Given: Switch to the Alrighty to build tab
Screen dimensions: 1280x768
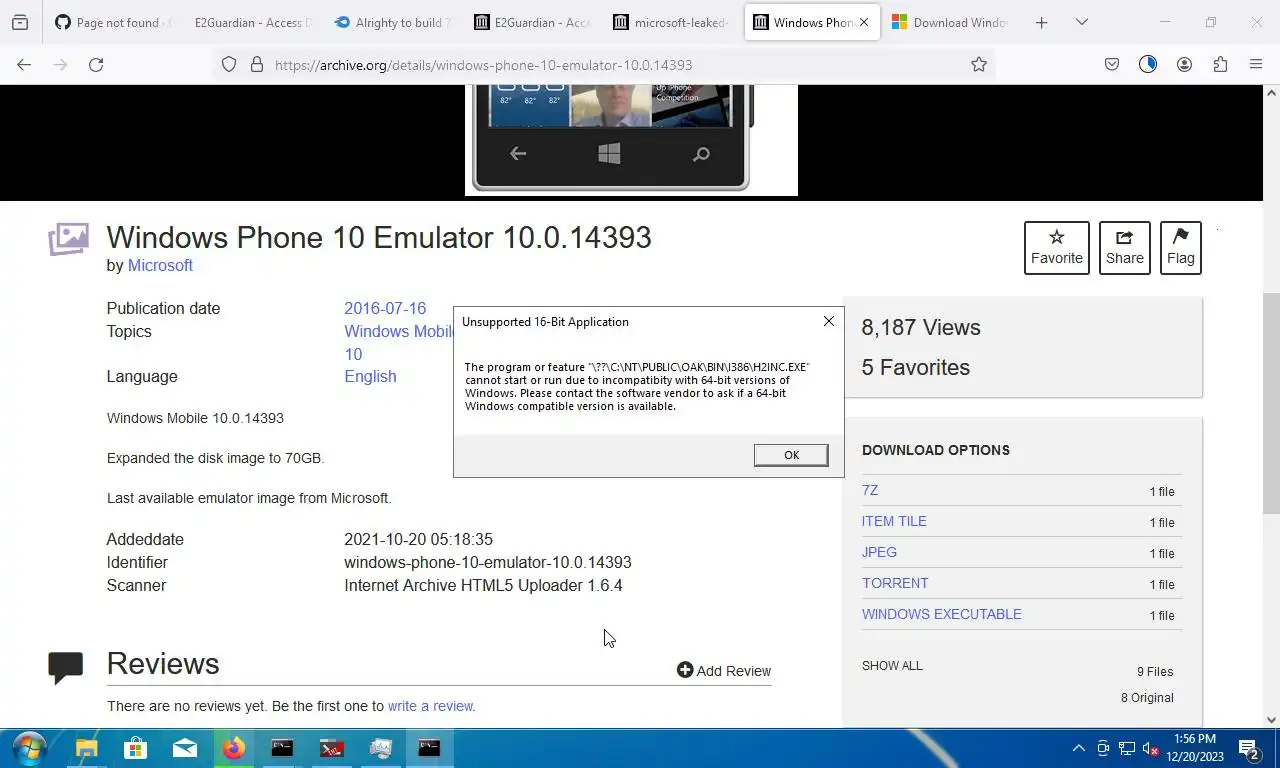Looking at the screenshot, I should click(392, 22).
